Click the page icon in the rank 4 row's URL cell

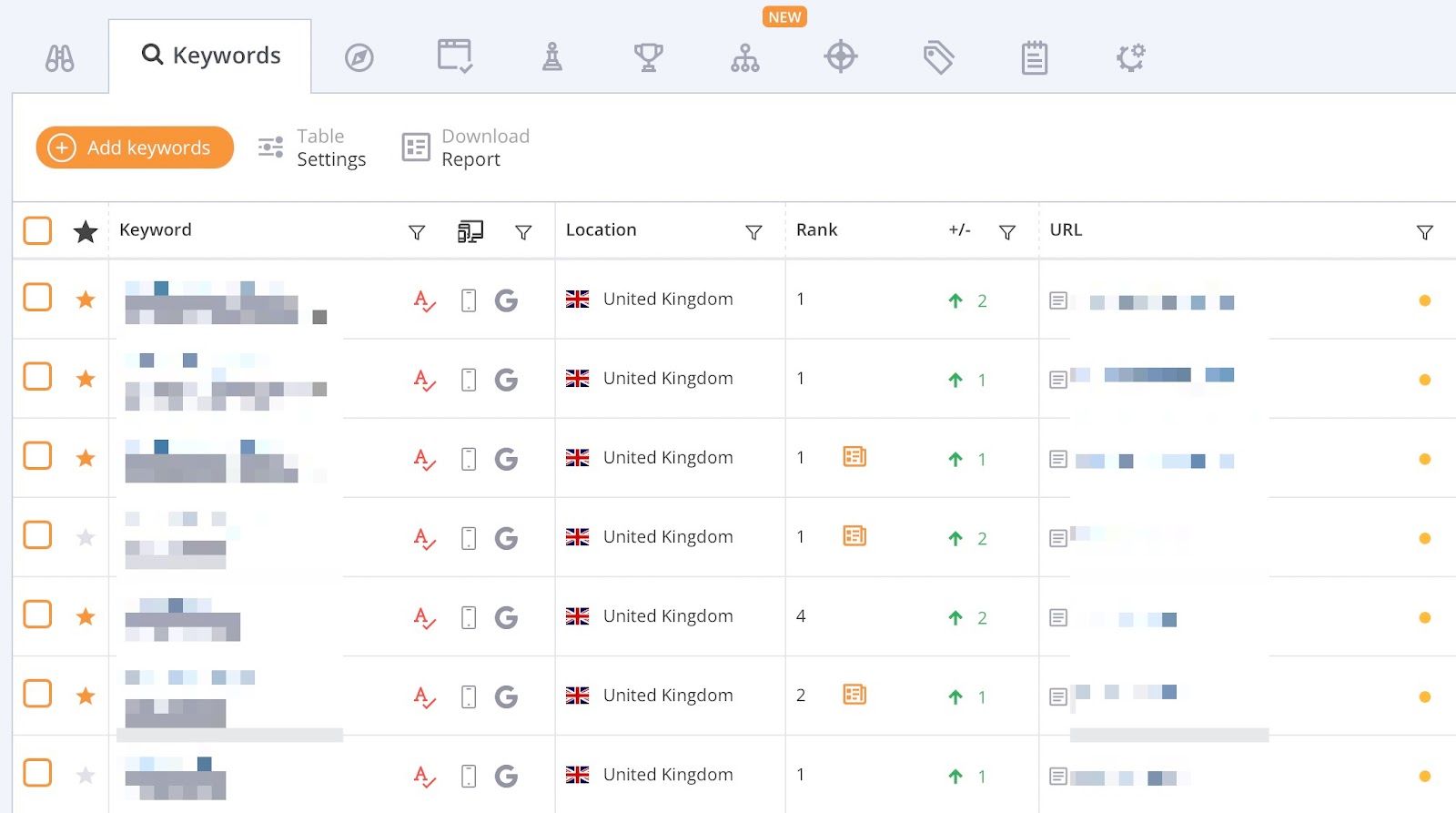coord(1058,617)
